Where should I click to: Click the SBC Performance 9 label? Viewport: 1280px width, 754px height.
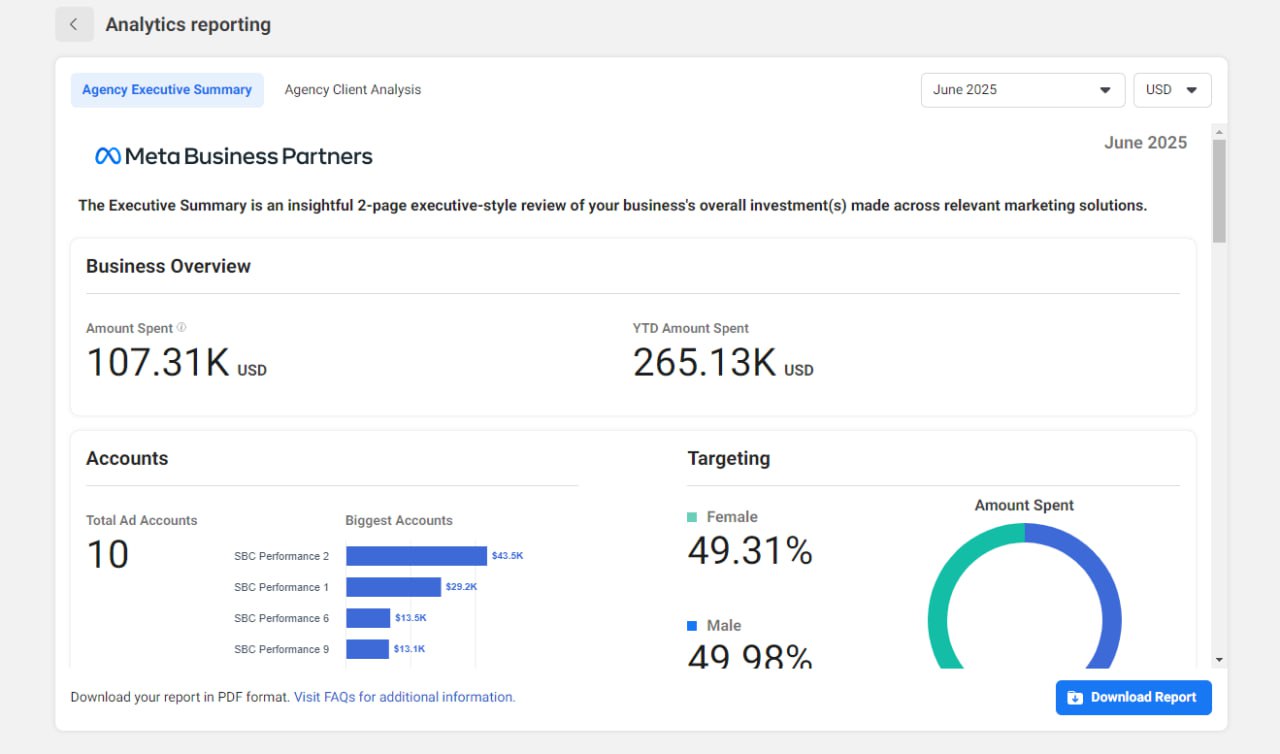(x=282, y=649)
